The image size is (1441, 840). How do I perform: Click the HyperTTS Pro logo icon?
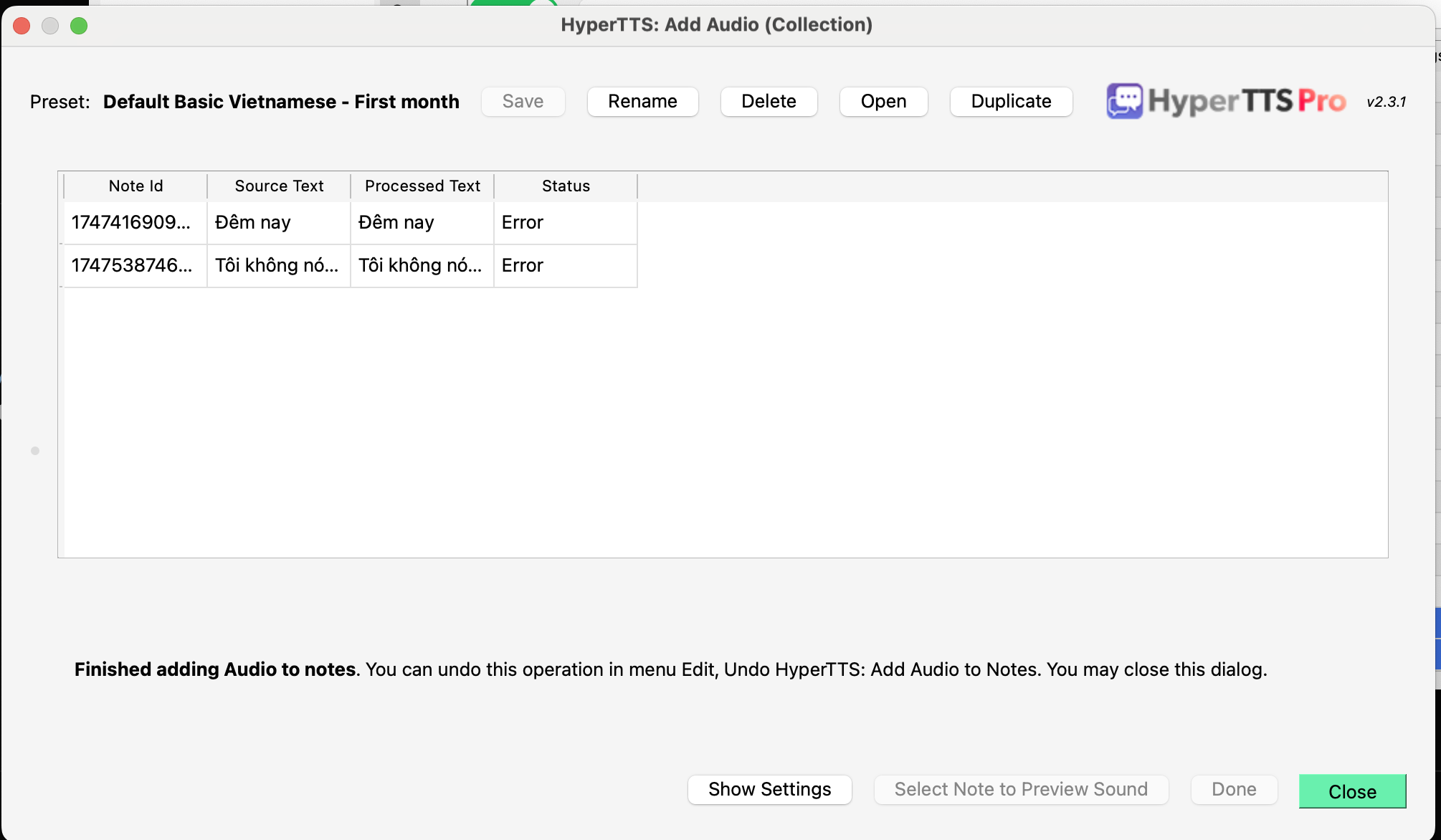point(1124,101)
